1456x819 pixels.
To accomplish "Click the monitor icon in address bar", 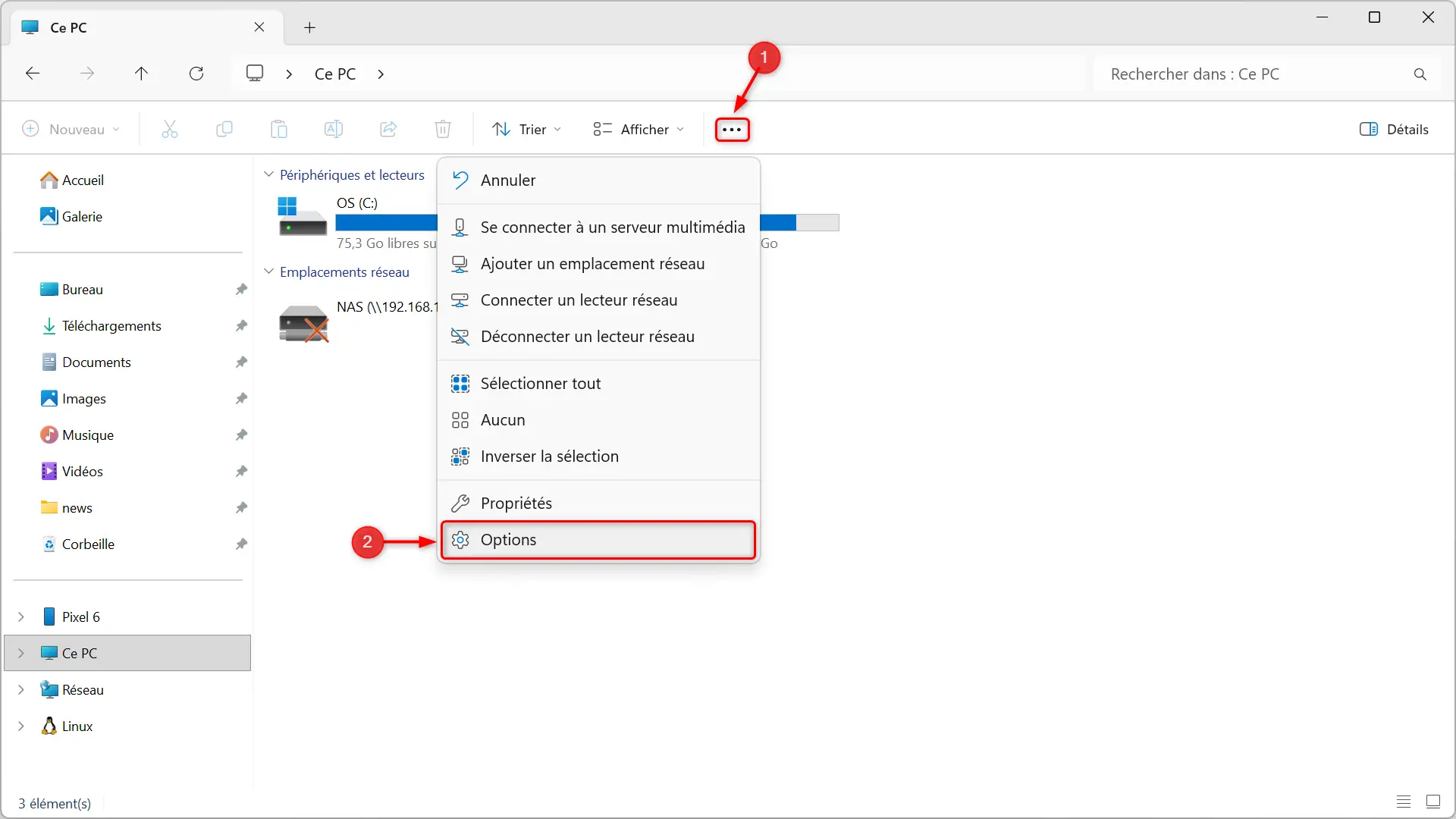I will pyautogui.click(x=255, y=74).
